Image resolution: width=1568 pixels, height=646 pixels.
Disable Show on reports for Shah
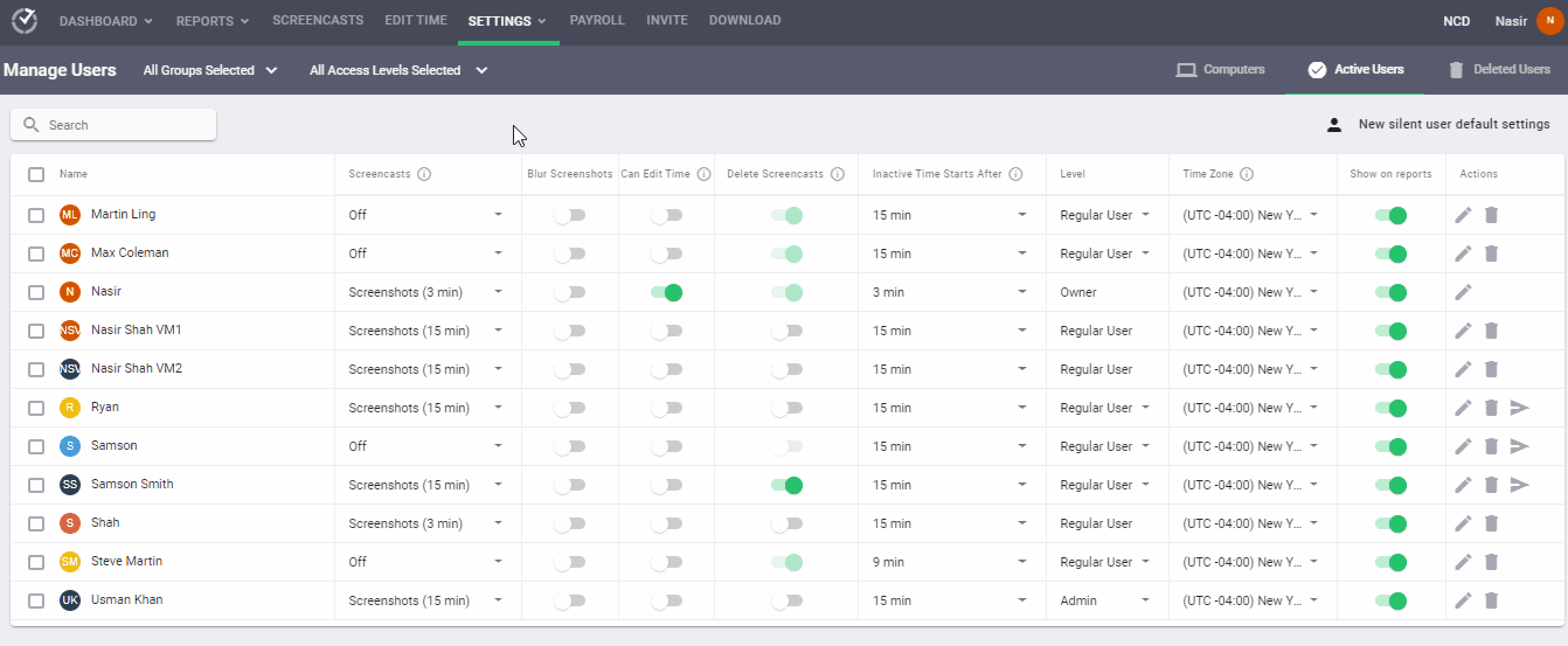point(1390,523)
